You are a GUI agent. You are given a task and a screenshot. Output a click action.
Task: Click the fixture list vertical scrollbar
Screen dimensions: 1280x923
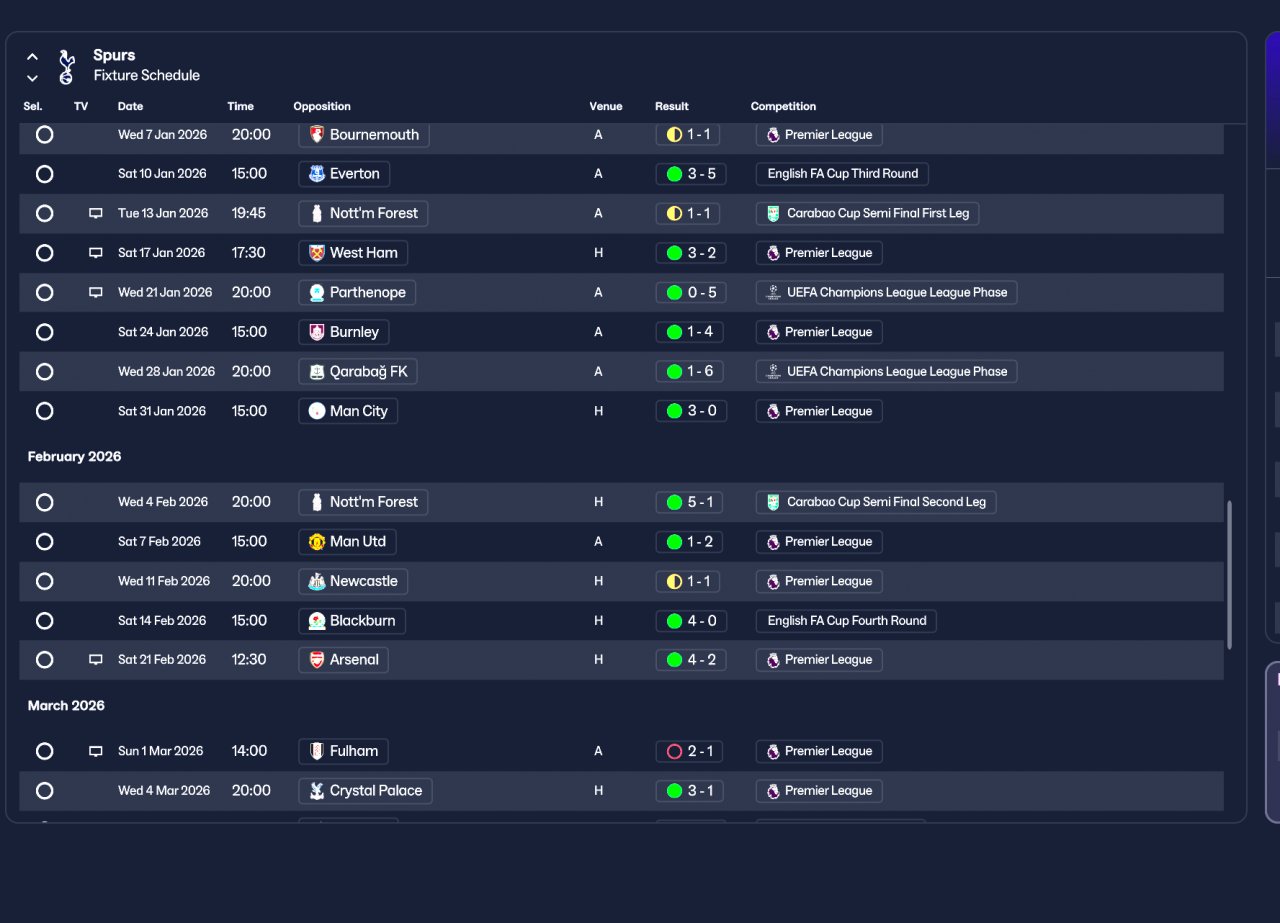tap(1230, 575)
